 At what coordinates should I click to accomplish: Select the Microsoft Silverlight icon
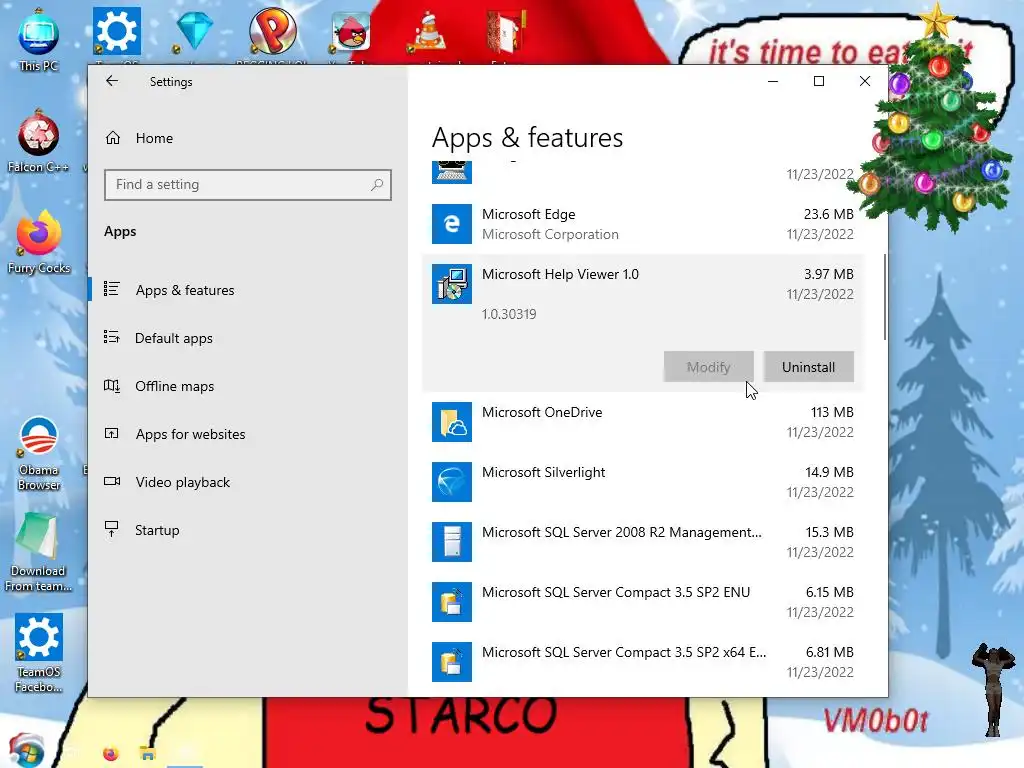(452, 482)
